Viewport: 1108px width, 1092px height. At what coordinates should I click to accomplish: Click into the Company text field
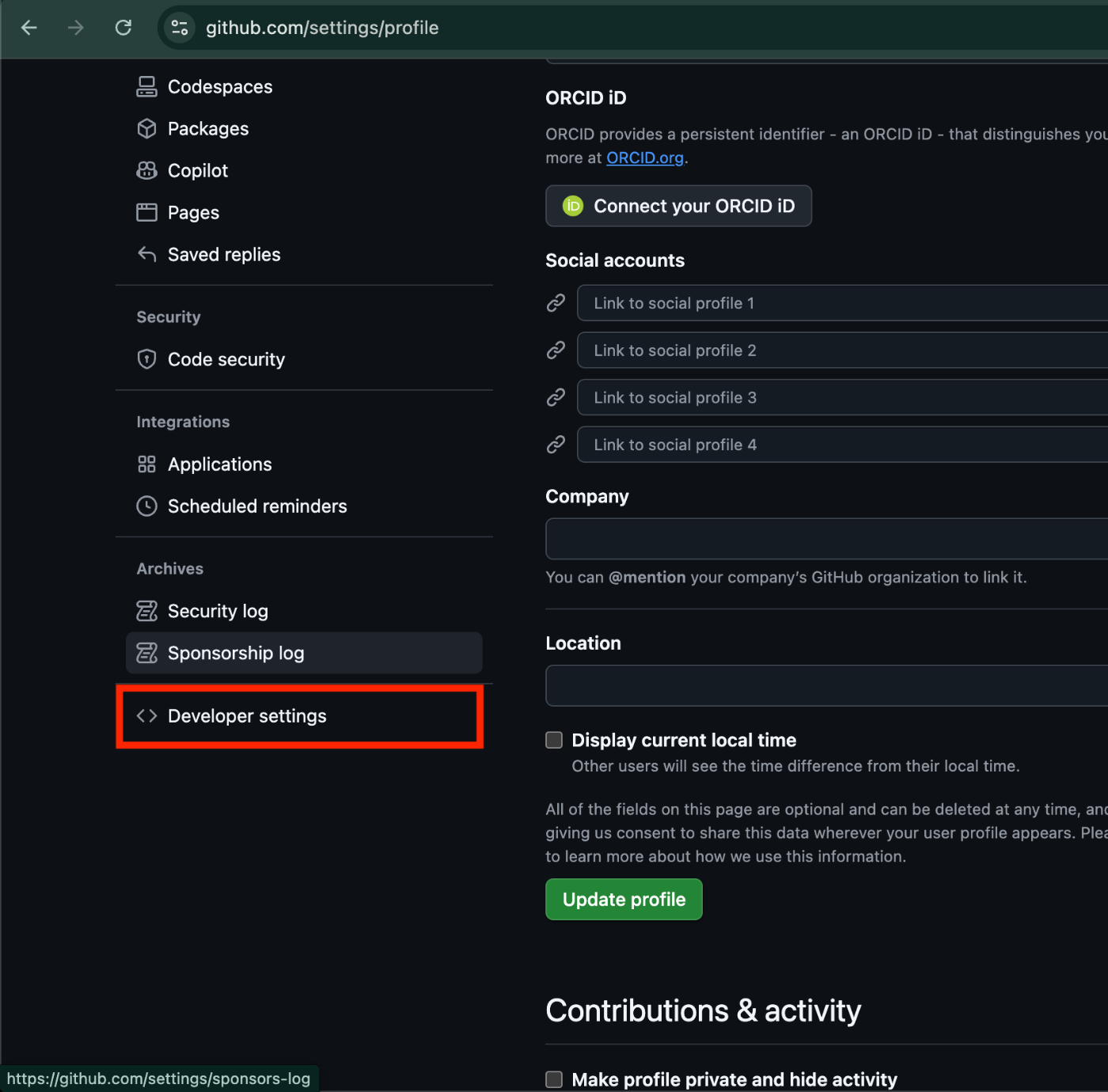[x=826, y=539]
